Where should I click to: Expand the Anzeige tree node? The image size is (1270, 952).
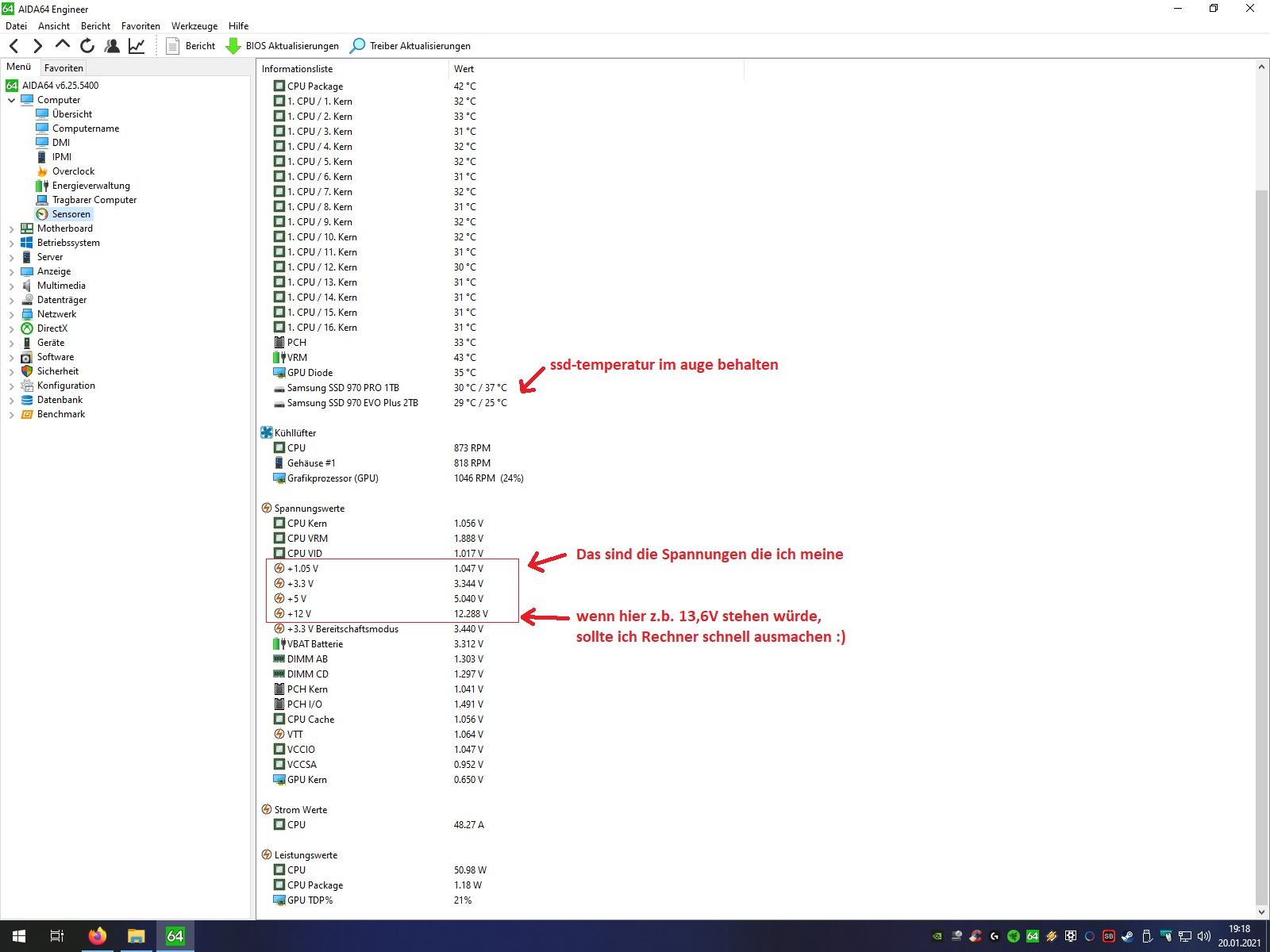point(11,271)
